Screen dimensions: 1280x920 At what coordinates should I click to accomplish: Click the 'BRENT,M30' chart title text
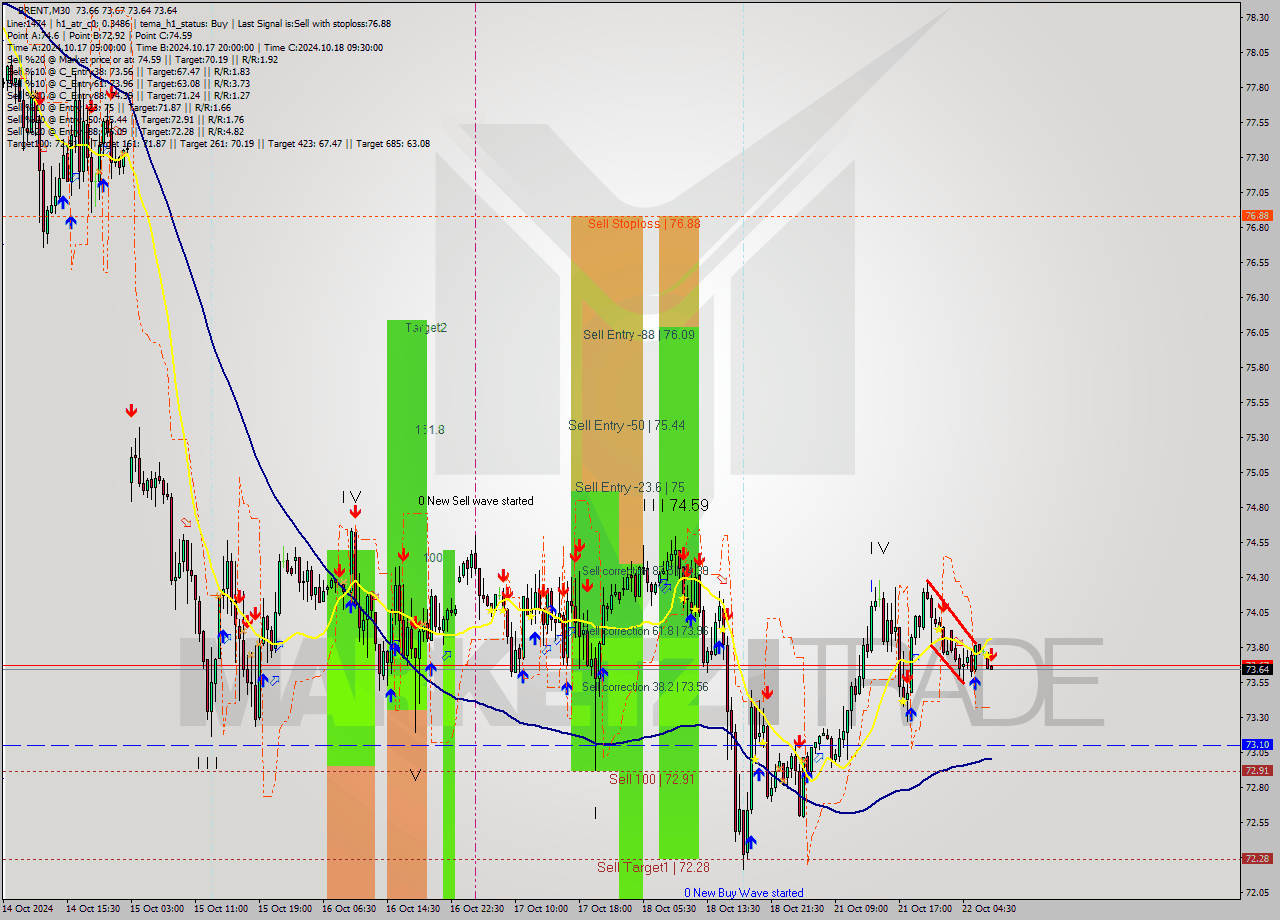[44, 11]
